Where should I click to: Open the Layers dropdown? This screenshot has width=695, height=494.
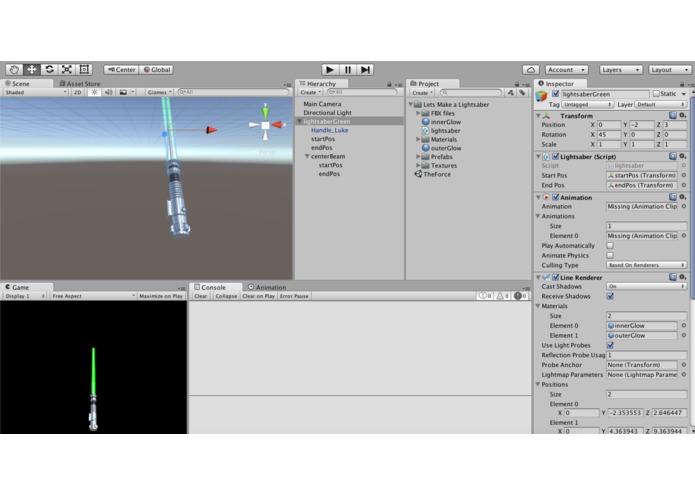(x=621, y=70)
